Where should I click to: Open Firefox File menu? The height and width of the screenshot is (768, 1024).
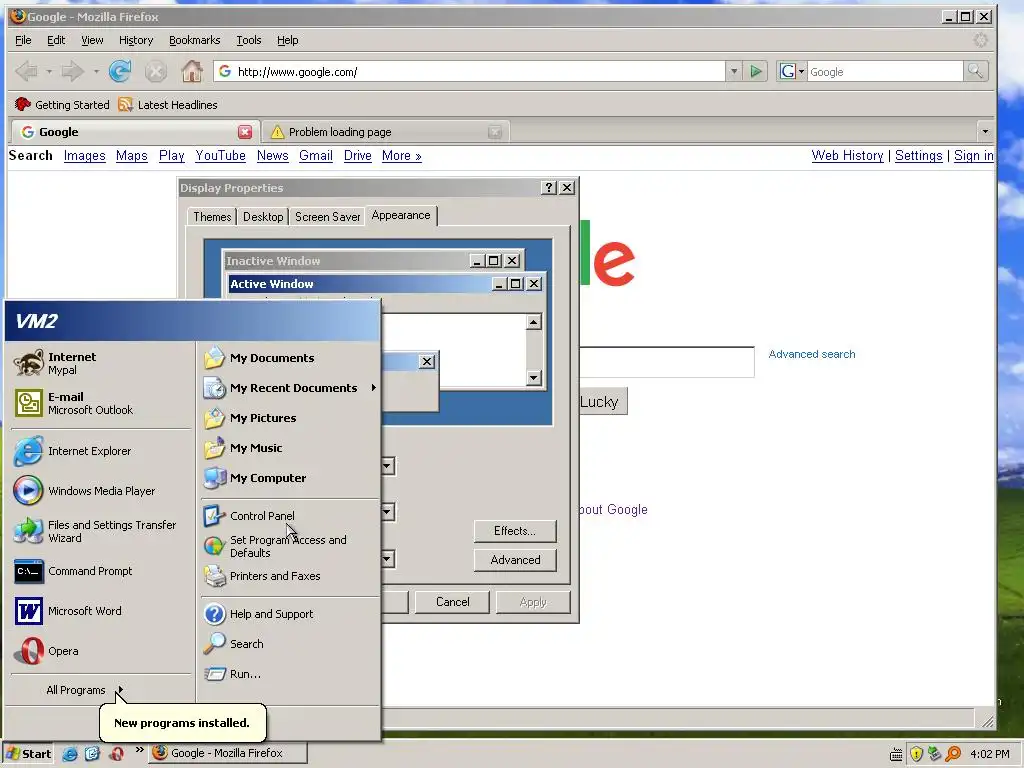click(23, 40)
